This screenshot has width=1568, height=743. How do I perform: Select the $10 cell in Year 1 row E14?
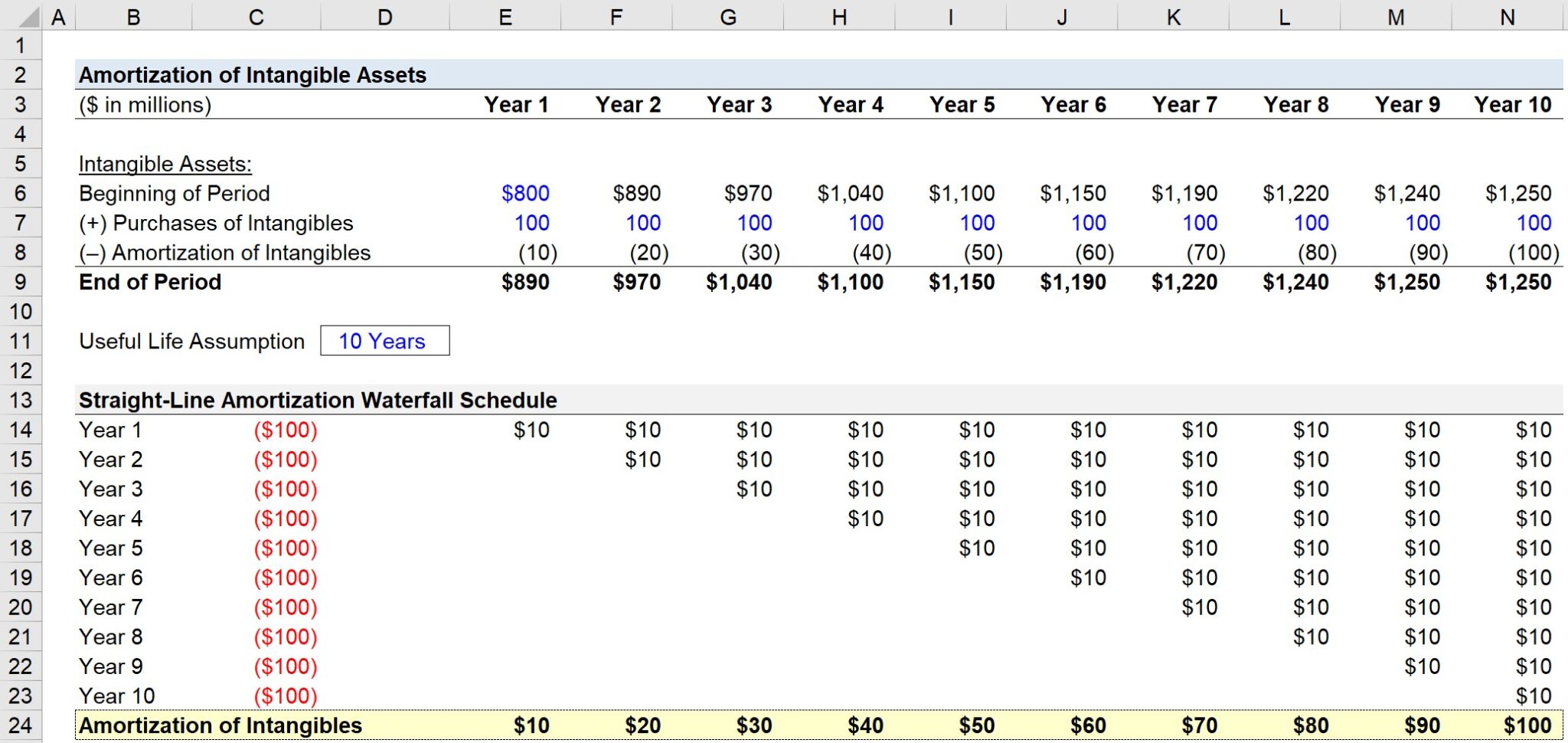click(x=533, y=430)
